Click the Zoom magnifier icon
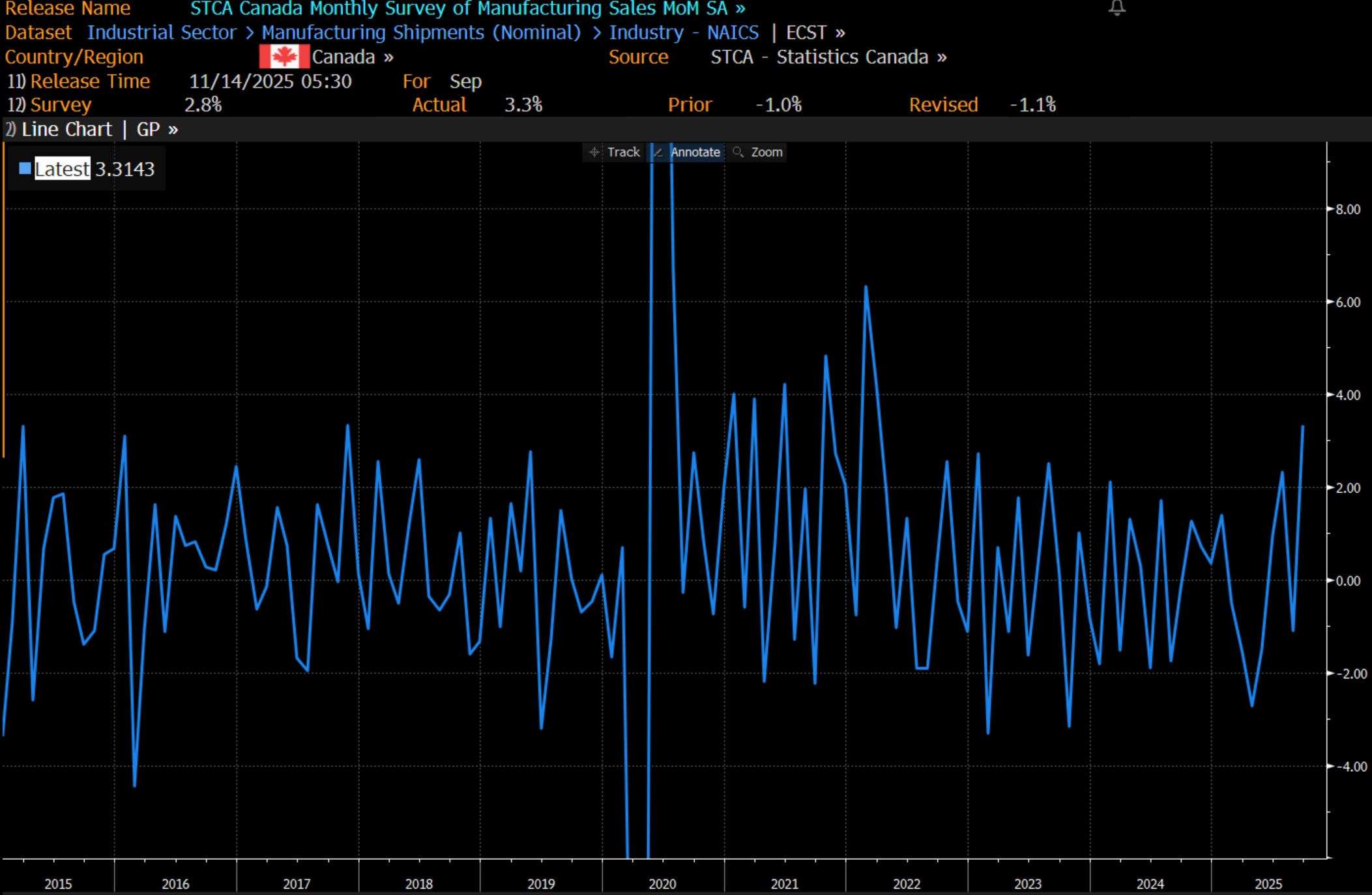This screenshot has width=1372, height=895. click(738, 153)
